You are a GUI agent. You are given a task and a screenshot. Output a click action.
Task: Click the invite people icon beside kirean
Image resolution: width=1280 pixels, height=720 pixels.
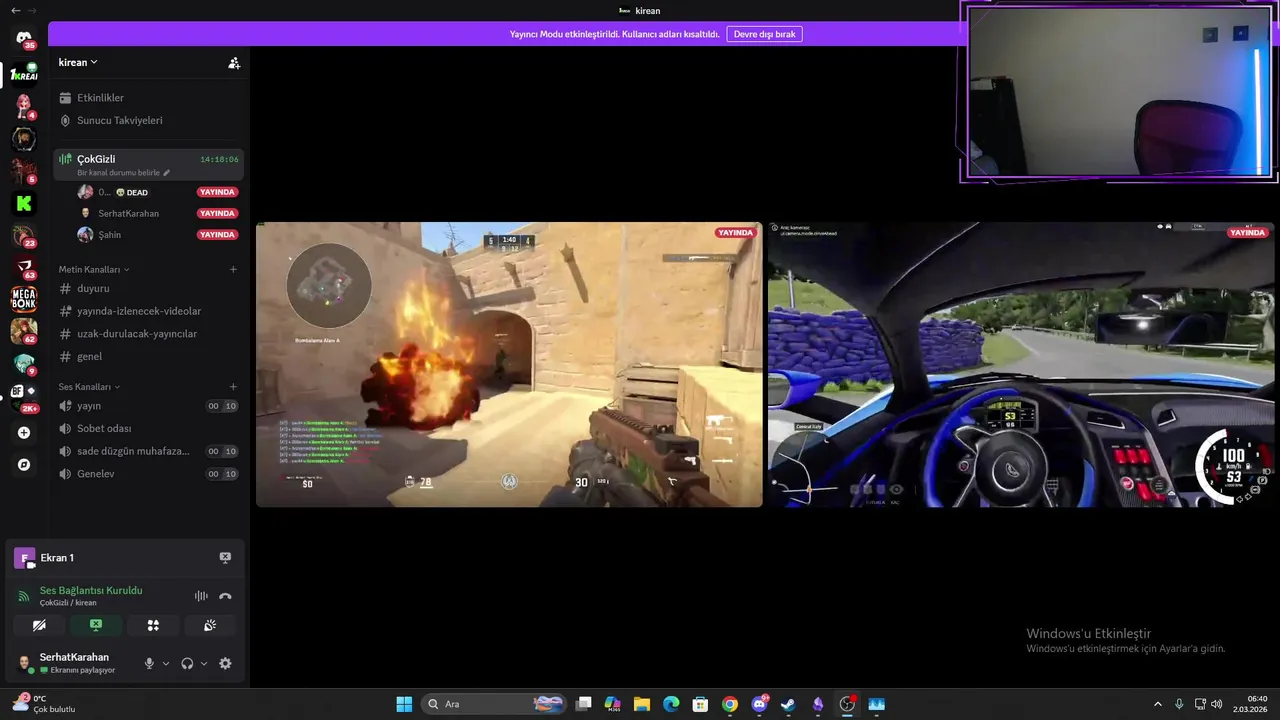click(x=234, y=63)
